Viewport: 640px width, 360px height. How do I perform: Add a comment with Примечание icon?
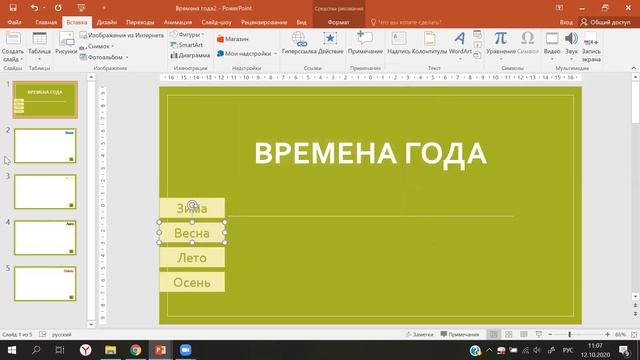click(365, 38)
